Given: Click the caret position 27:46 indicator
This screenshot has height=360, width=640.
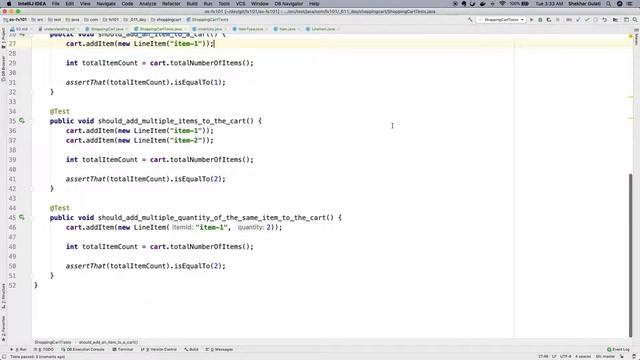Looking at the screenshot, I should [543, 356].
